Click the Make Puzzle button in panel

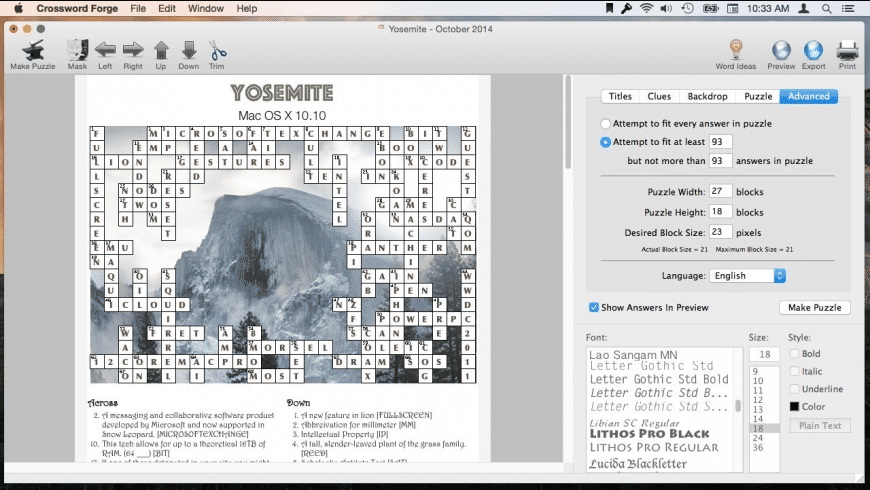[815, 307]
